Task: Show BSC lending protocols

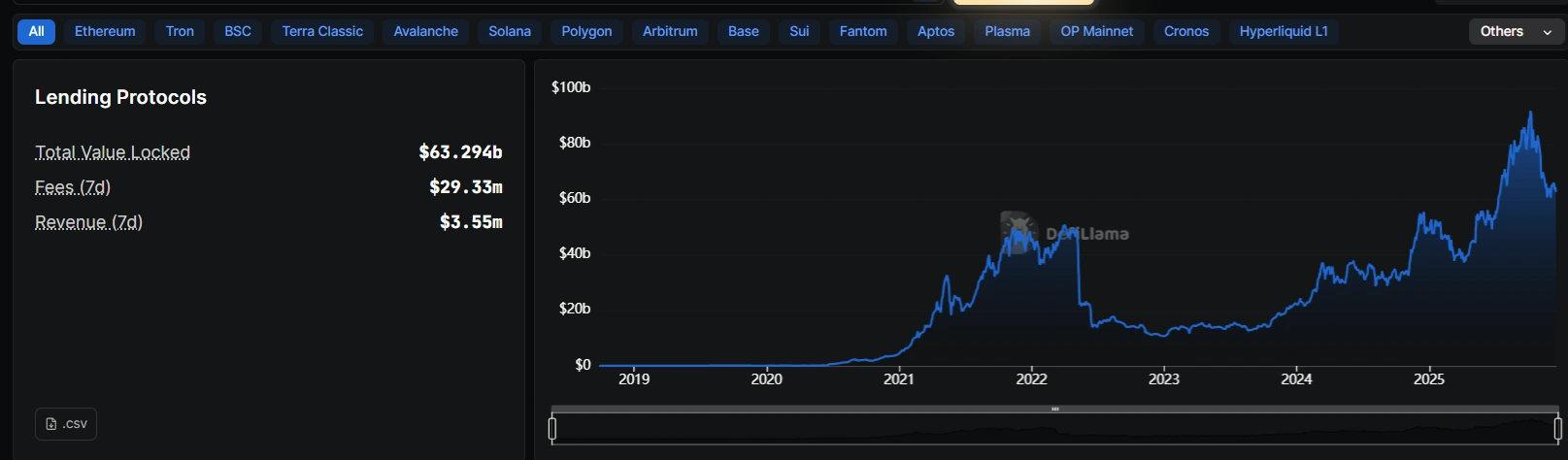Action: [x=238, y=31]
